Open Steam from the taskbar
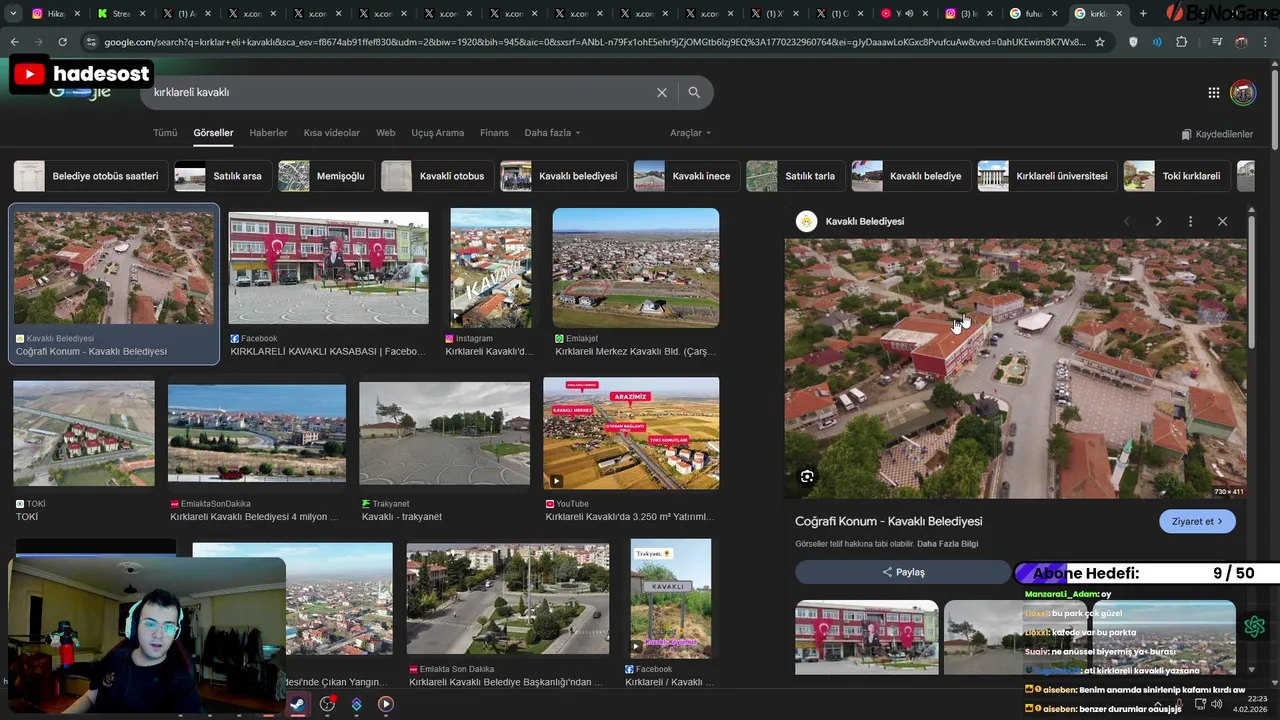The width and height of the screenshot is (1280, 720). 297,704
